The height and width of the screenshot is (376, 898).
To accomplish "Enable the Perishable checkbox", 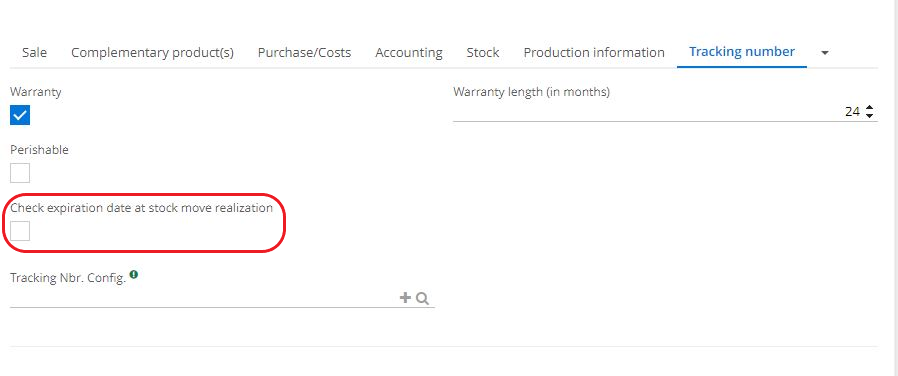I will click(20, 173).
